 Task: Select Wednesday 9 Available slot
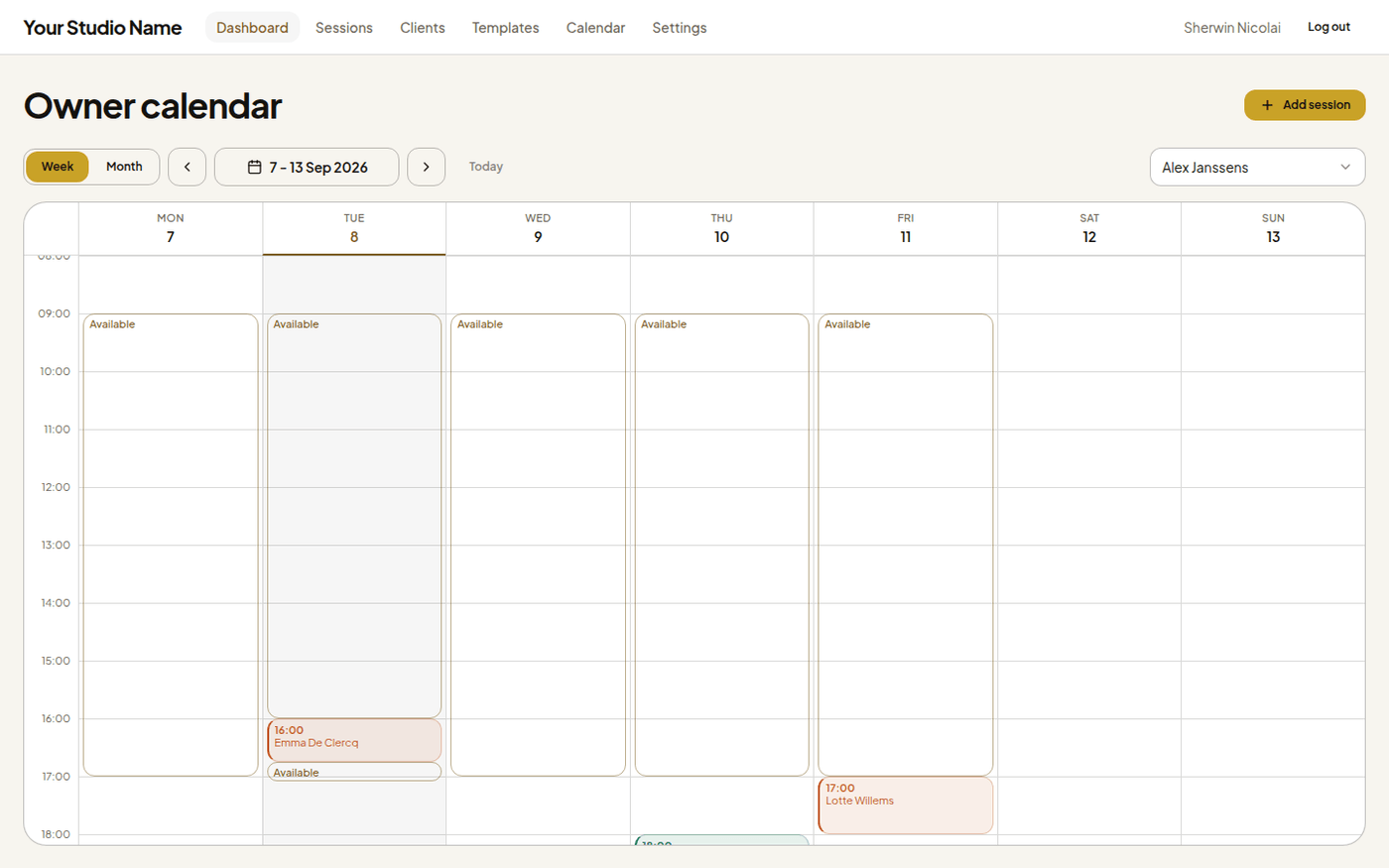click(x=538, y=545)
